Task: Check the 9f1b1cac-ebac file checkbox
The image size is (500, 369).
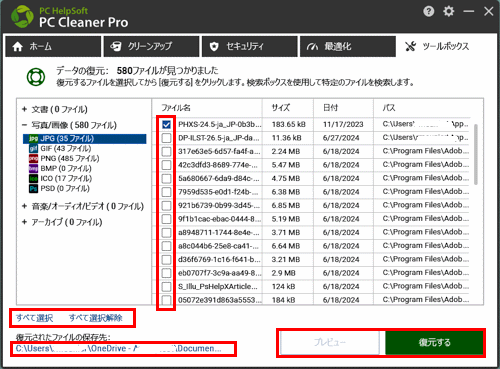Action: [166, 219]
